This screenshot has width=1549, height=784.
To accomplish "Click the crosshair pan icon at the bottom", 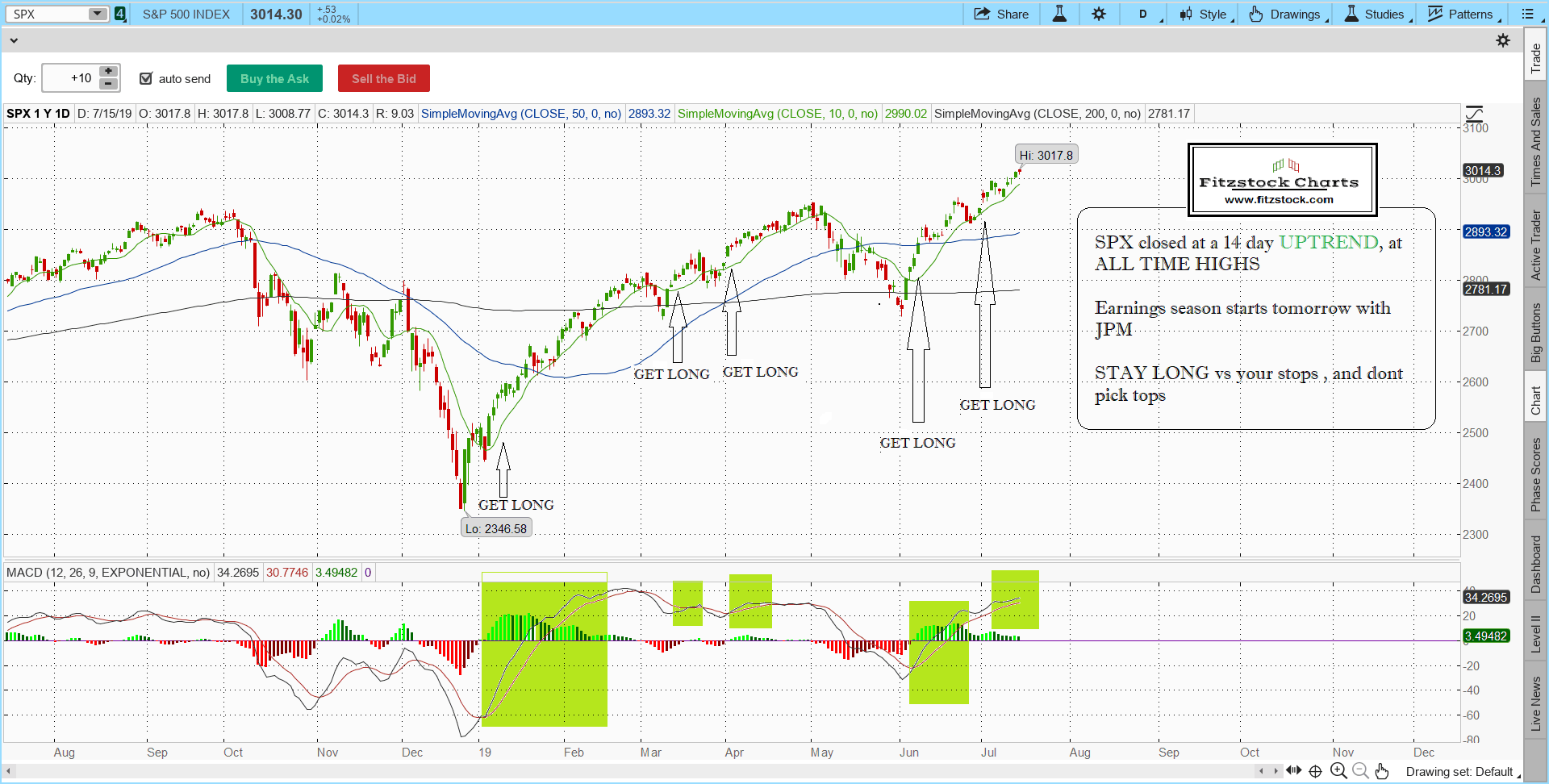I will coord(1315,771).
